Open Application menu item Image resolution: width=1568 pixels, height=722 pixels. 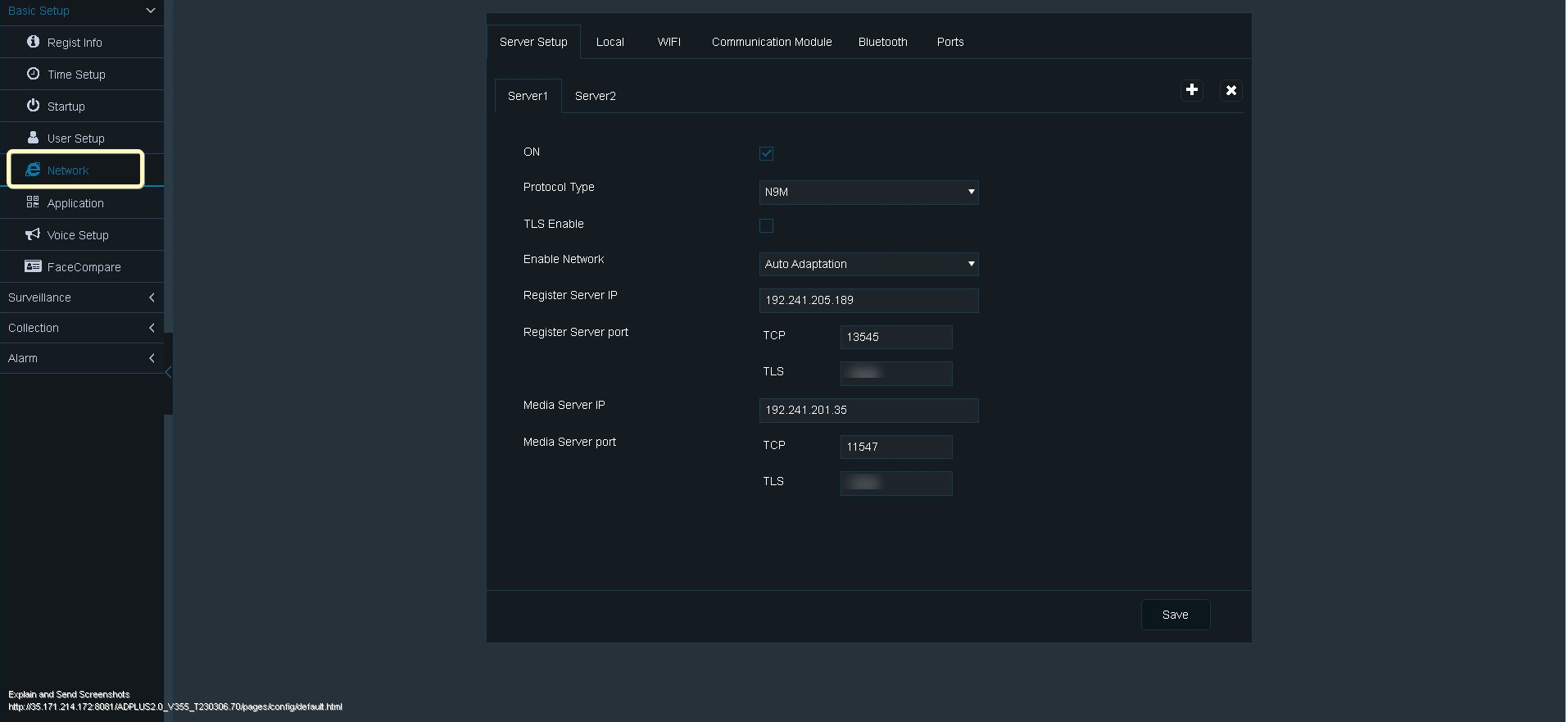tap(82, 202)
